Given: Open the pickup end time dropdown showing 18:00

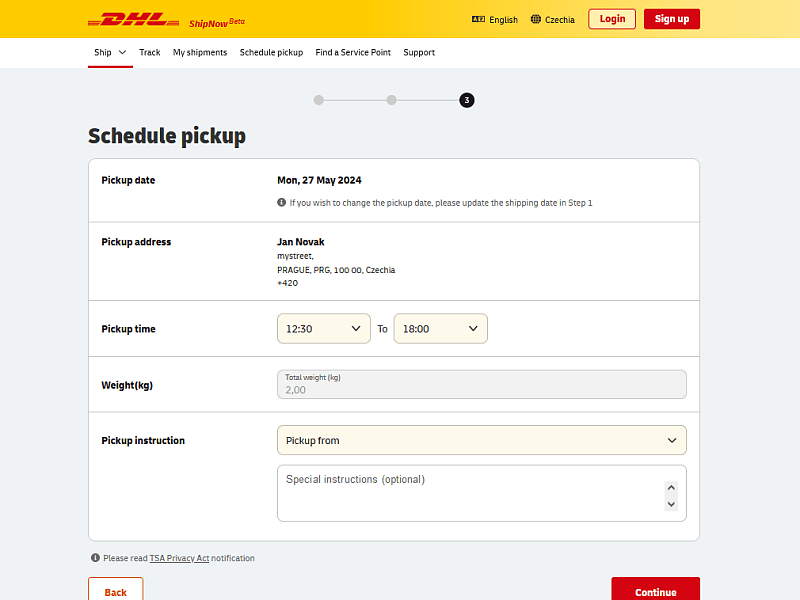Looking at the screenshot, I should (x=440, y=328).
